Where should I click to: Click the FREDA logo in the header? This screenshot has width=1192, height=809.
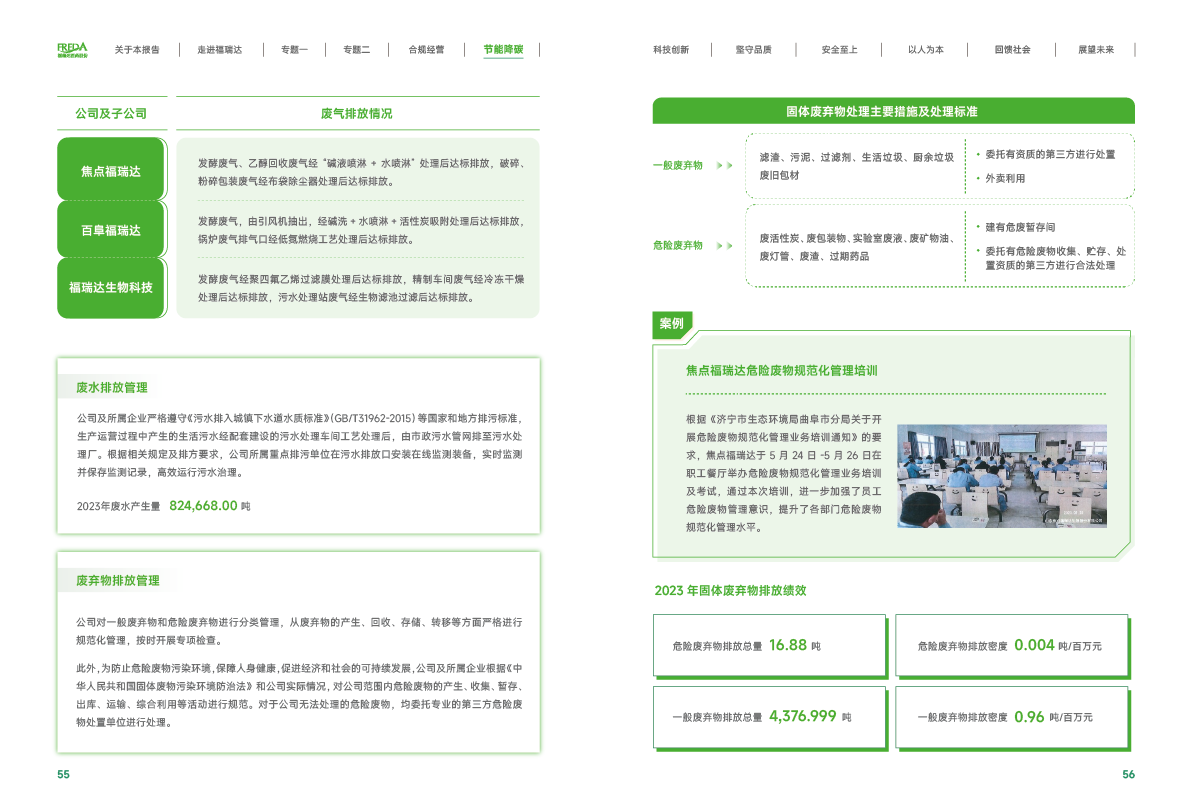point(72,49)
